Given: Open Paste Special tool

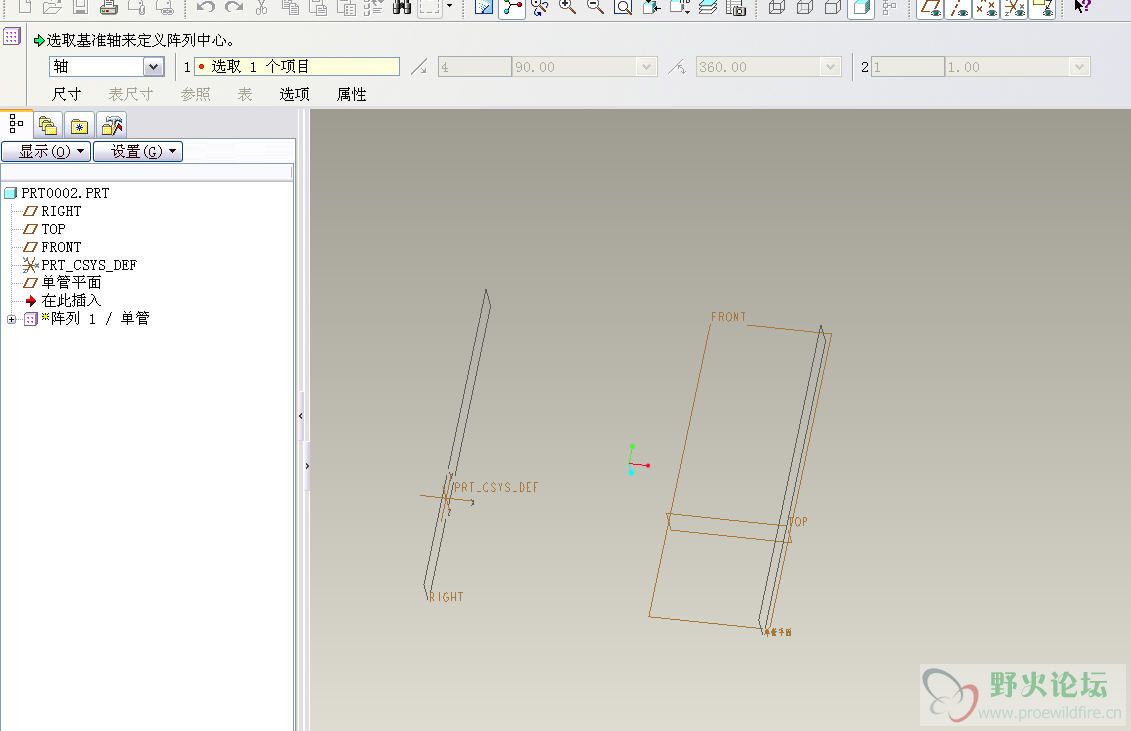Looking at the screenshot, I should (346, 6).
